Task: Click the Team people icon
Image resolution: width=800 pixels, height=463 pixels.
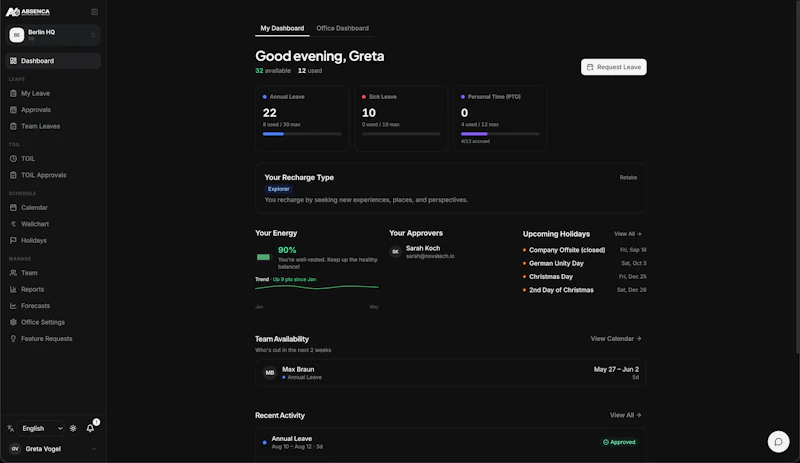Action: click(x=13, y=273)
